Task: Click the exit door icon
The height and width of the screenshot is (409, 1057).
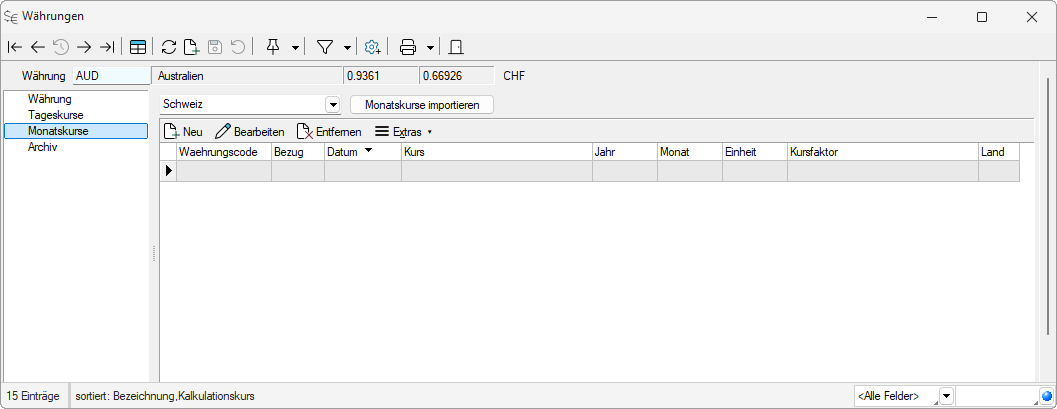Action: click(455, 47)
